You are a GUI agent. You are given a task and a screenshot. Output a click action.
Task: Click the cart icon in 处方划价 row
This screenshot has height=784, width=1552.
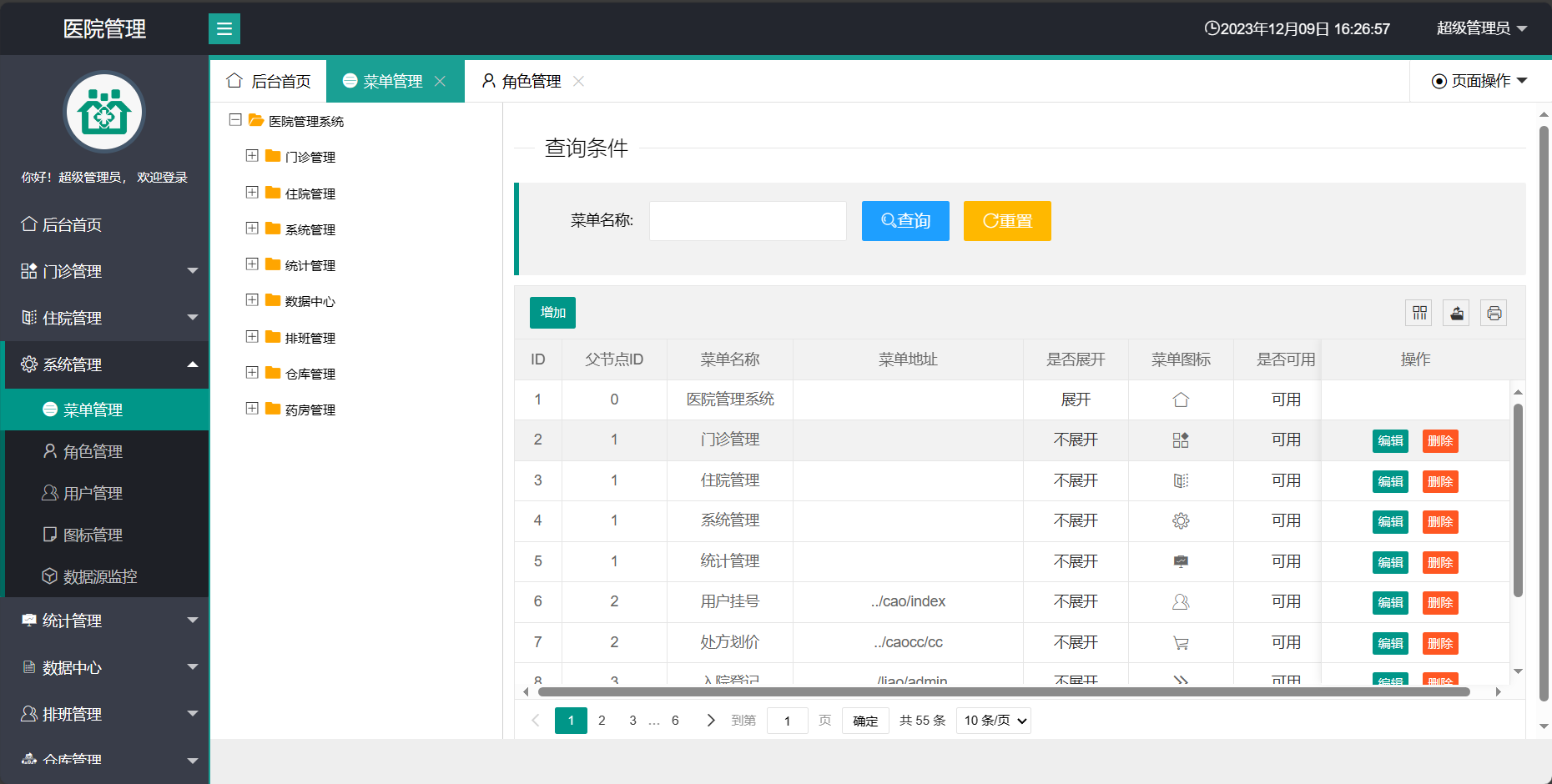[1181, 643]
